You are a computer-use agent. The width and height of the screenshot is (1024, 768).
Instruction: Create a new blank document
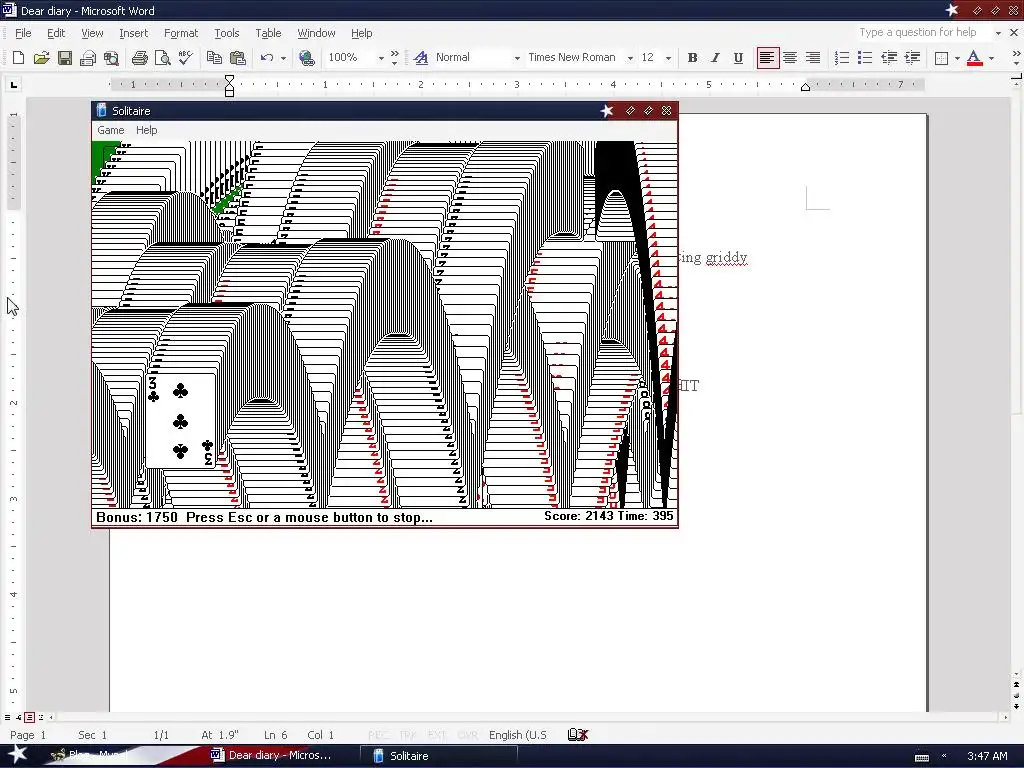point(18,57)
